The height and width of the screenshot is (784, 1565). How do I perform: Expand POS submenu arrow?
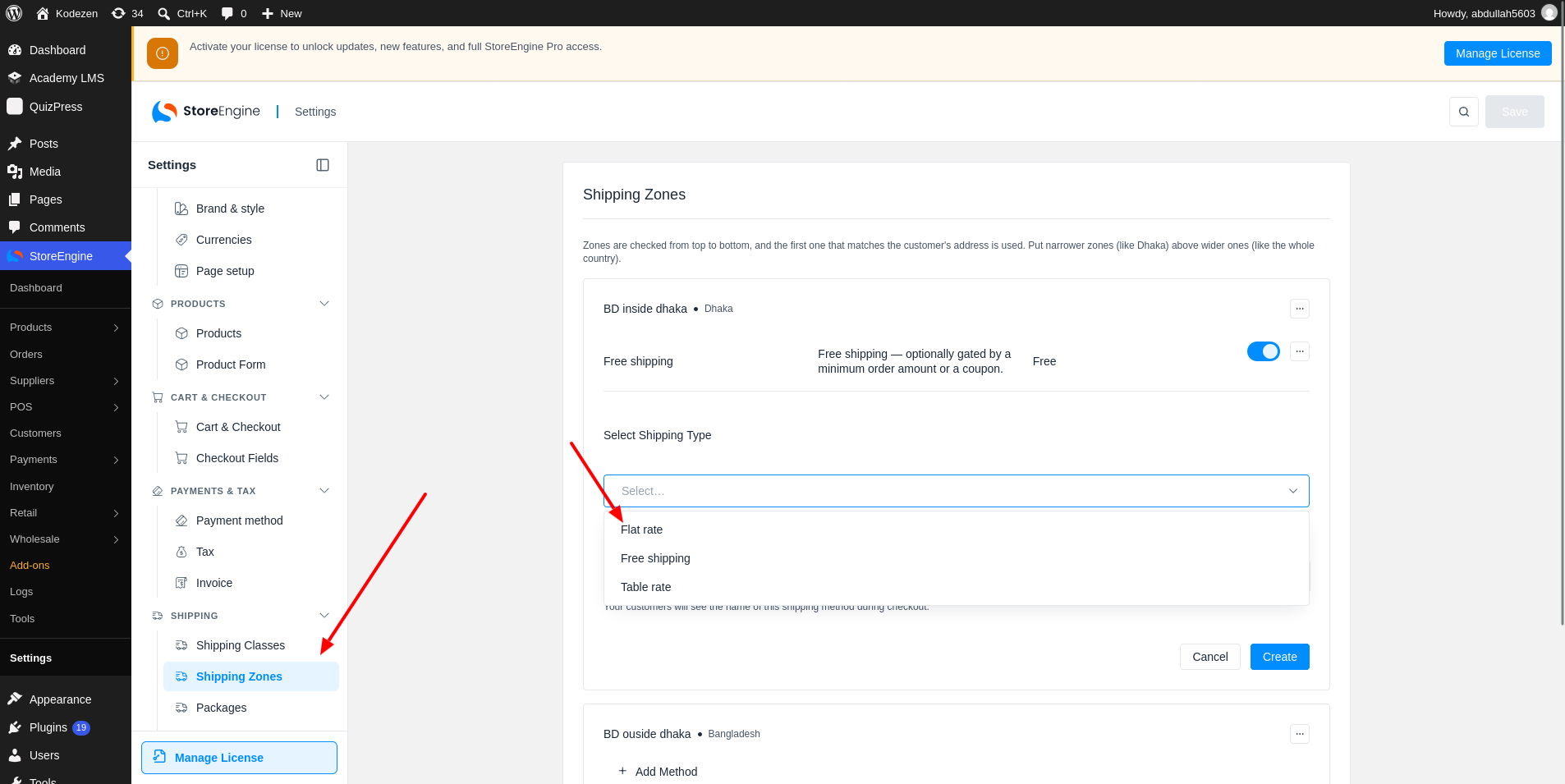click(x=116, y=407)
